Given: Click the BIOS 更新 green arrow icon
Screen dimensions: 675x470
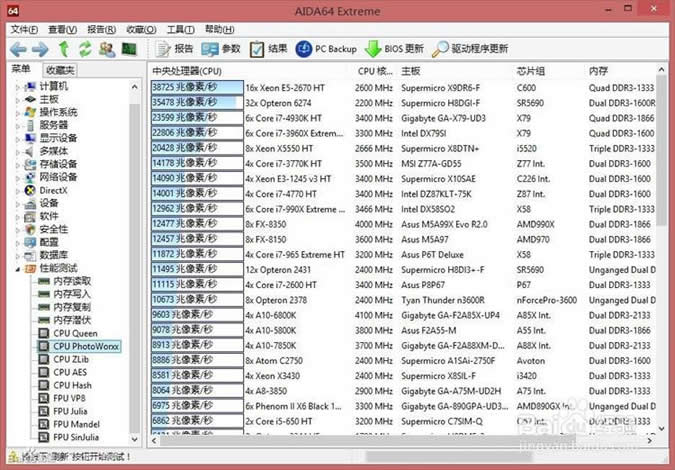Looking at the screenshot, I should point(373,49).
